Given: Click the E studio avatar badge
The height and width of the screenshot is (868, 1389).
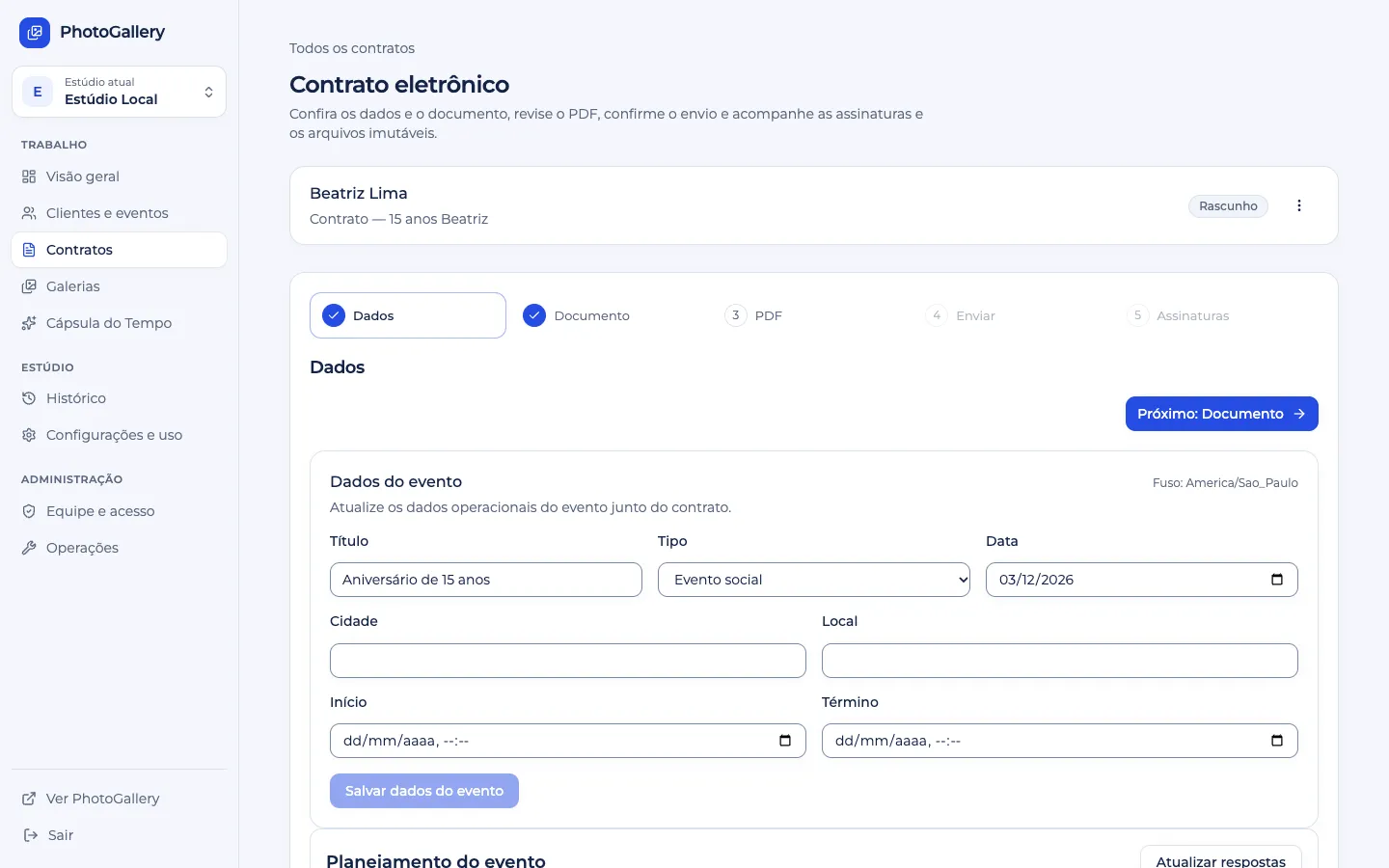Looking at the screenshot, I should click(x=38, y=92).
